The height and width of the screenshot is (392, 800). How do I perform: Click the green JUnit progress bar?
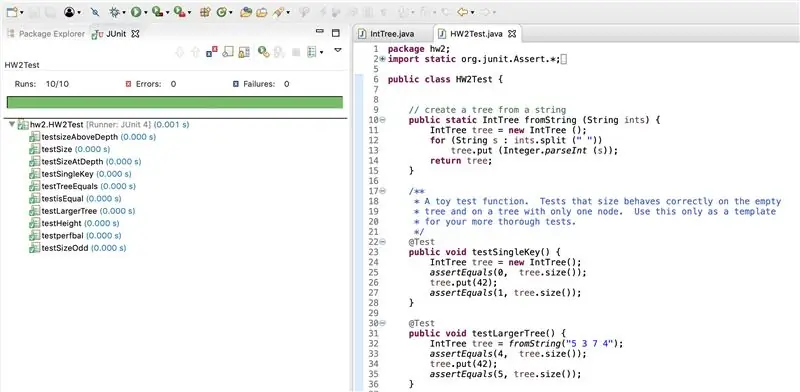(x=174, y=102)
